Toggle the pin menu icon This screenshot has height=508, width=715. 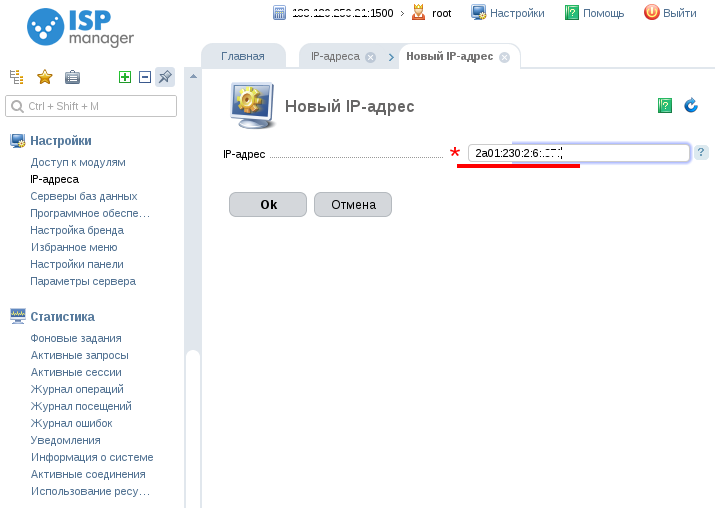(165, 77)
